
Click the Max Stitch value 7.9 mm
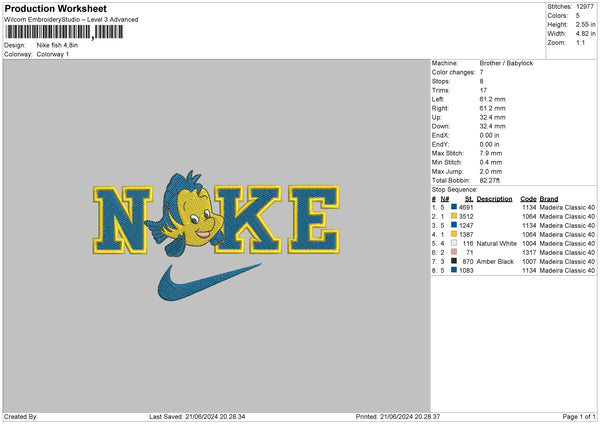point(491,153)
